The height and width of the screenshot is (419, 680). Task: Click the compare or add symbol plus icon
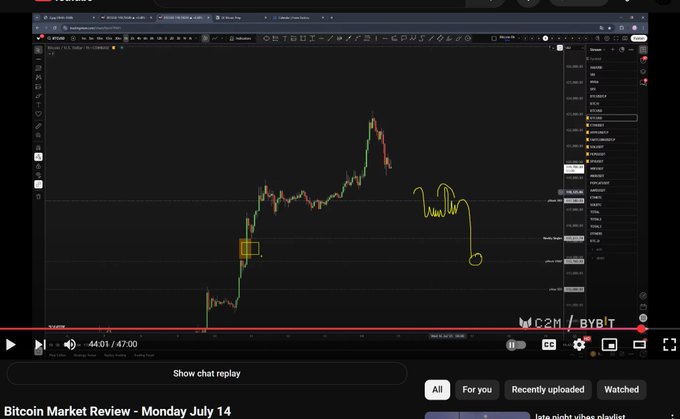click(x=73, y=38)
